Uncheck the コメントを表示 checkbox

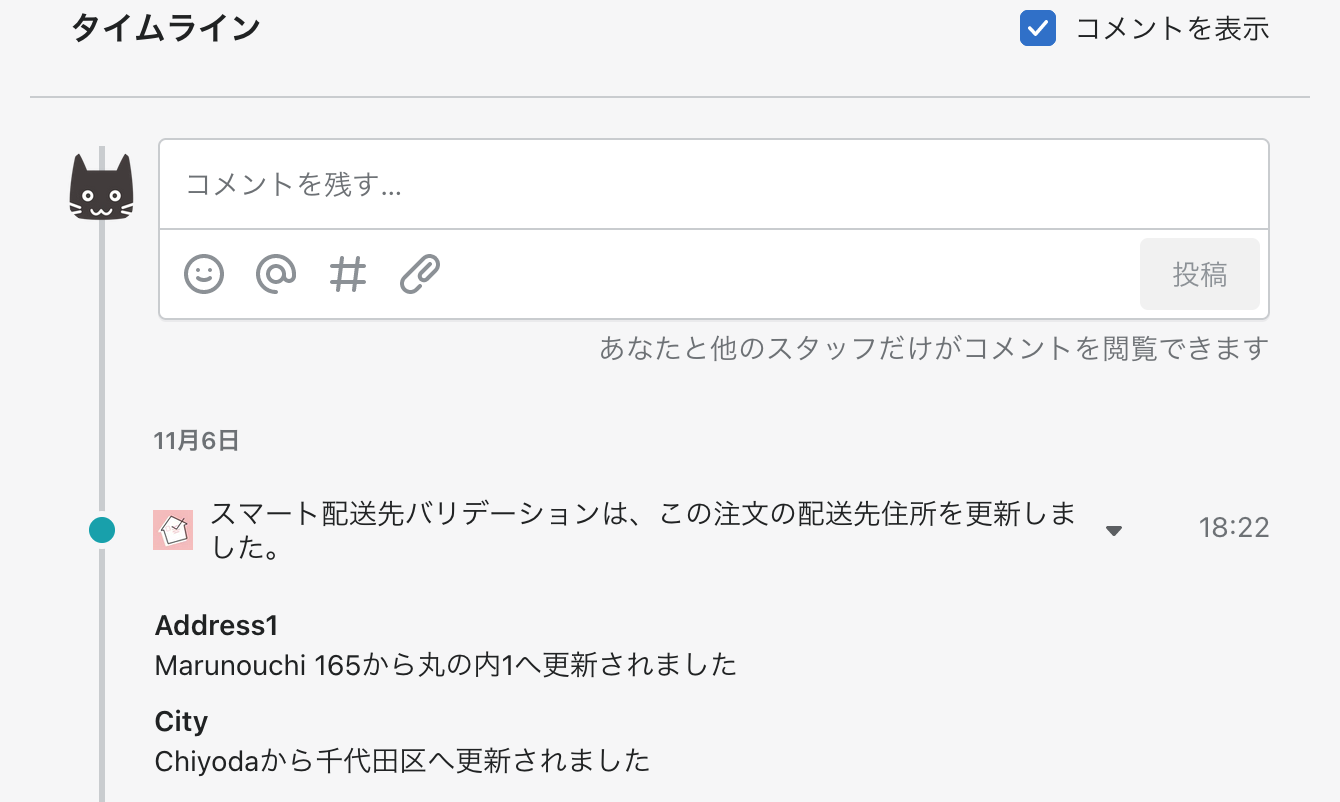(x=1038, y=28)
